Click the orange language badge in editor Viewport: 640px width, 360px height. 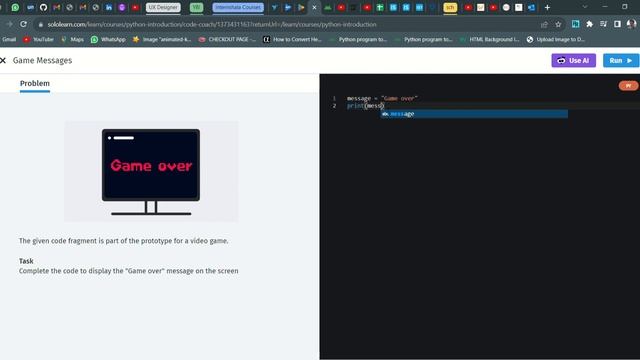pos(629,86)
